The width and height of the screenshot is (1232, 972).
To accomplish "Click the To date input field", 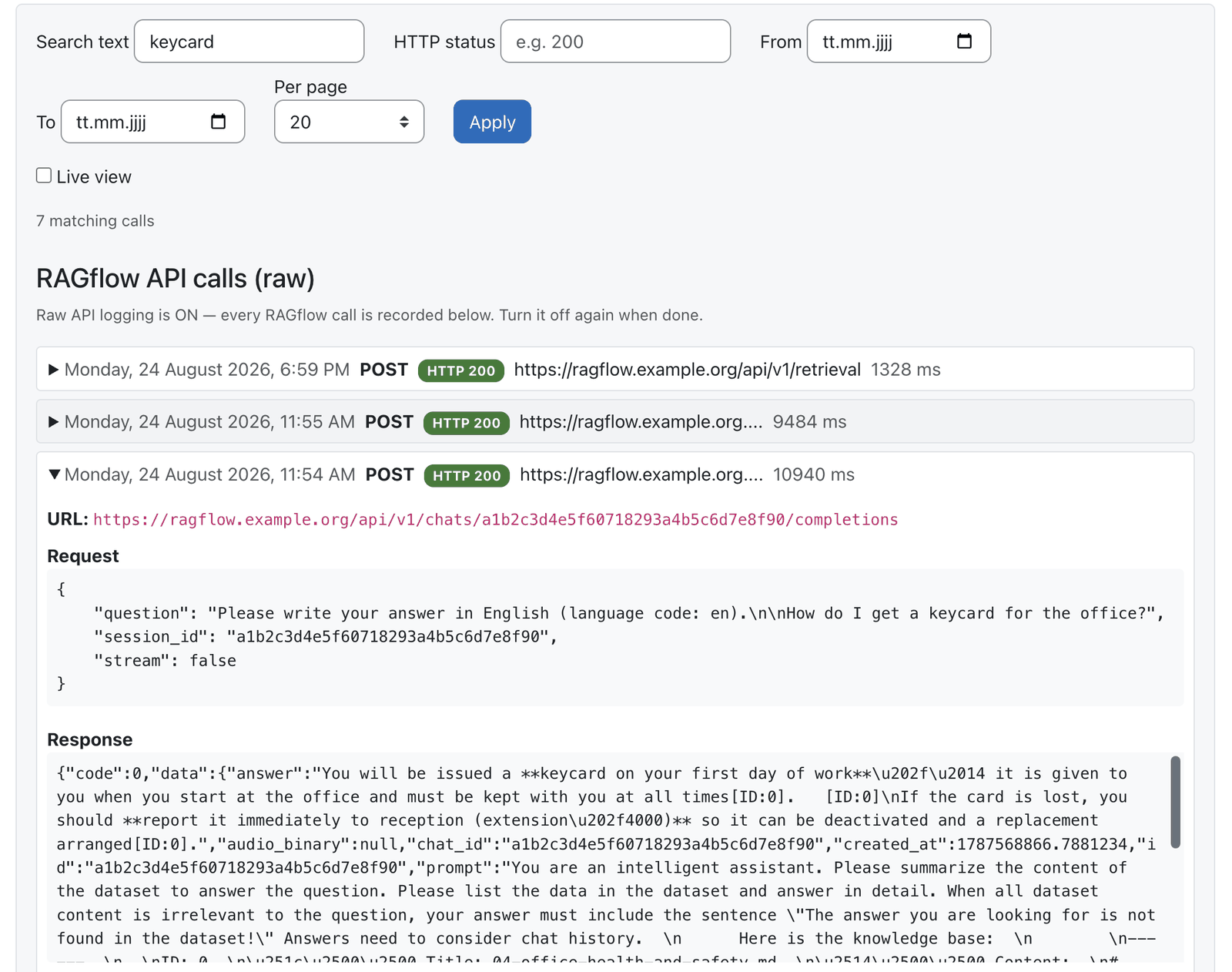I will [152, 122].
